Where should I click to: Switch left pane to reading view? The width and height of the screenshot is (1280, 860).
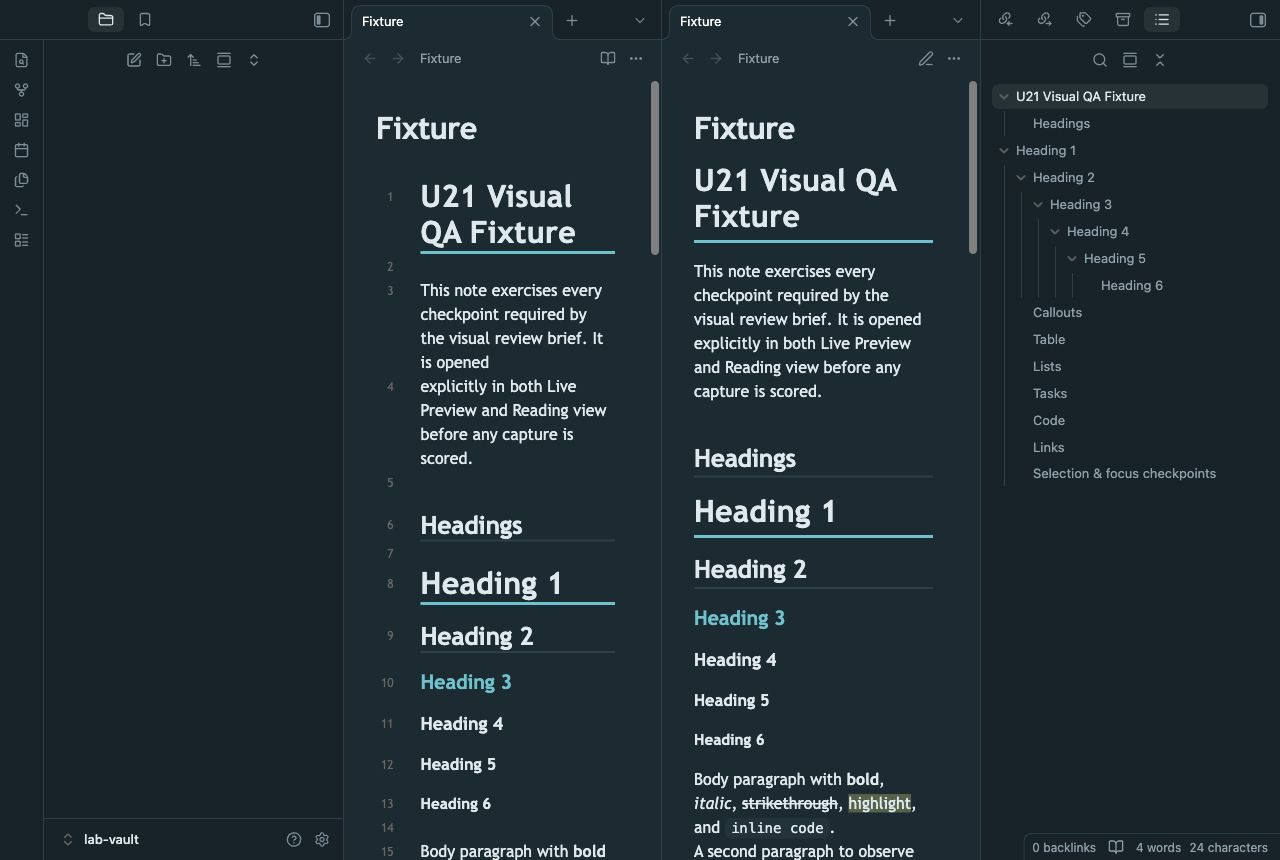(x=608, y=58)
